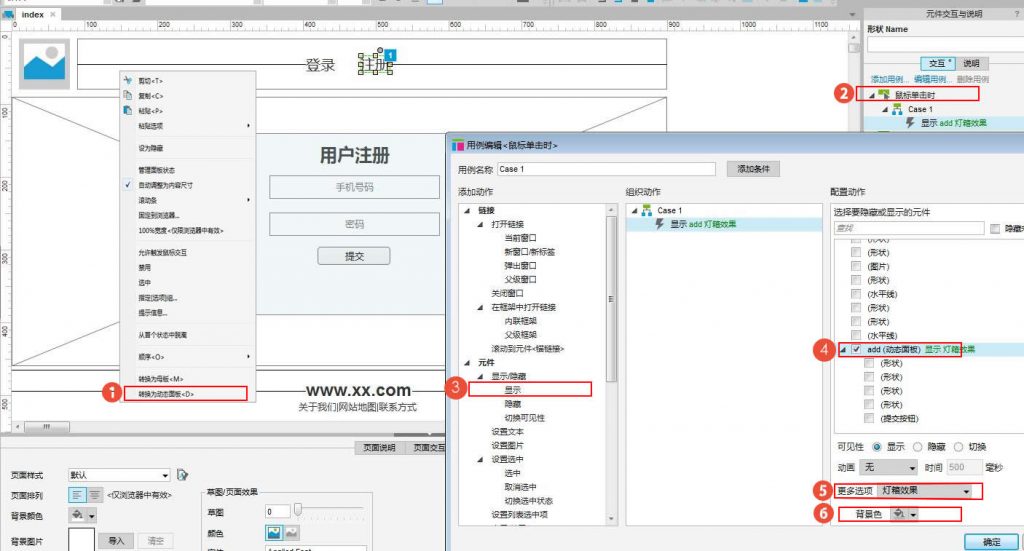Click the blue footnote badge on 注册

coord(391,55)
